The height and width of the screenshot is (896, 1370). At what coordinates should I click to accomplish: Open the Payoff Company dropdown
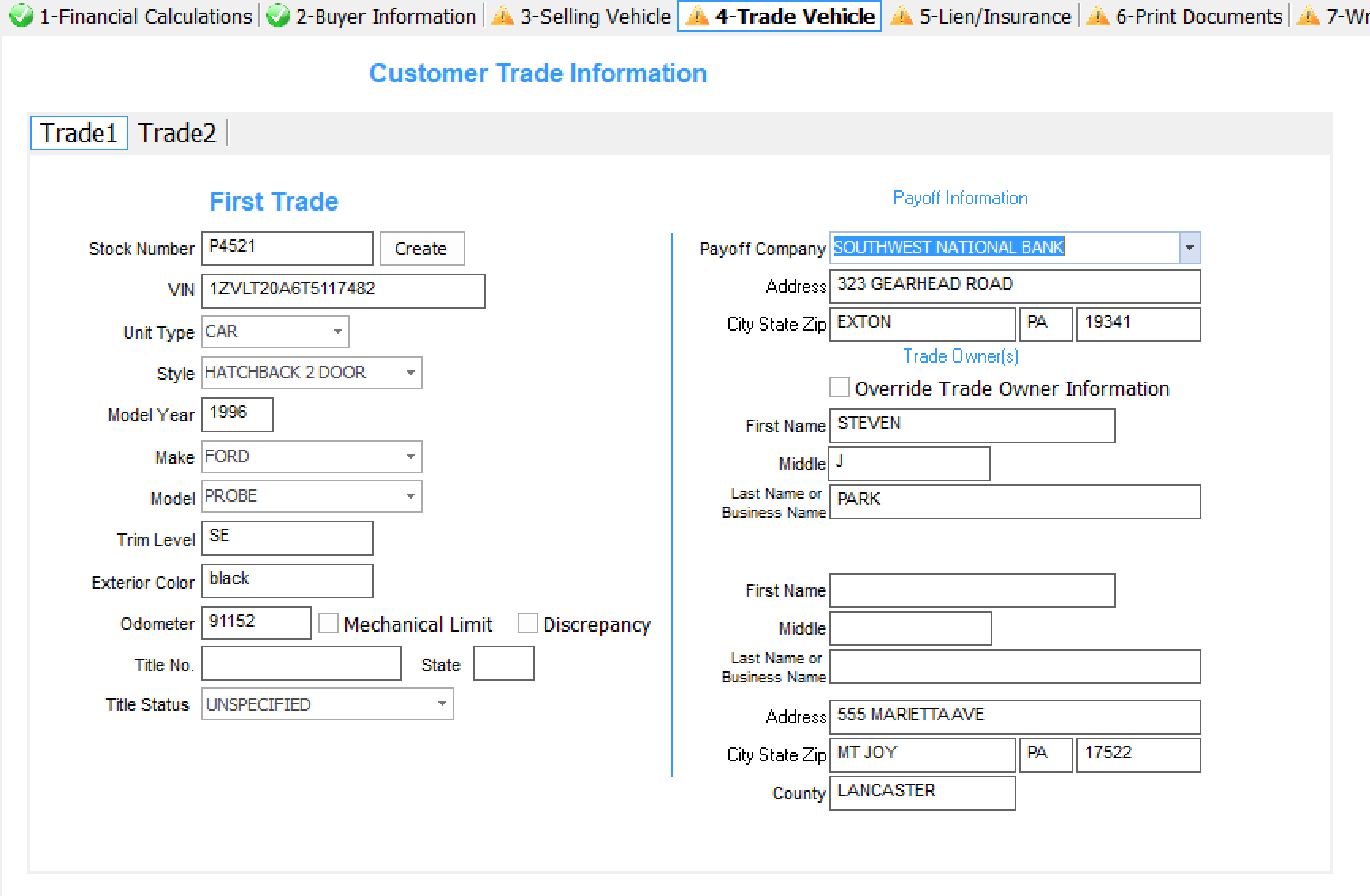(1189, 249)
